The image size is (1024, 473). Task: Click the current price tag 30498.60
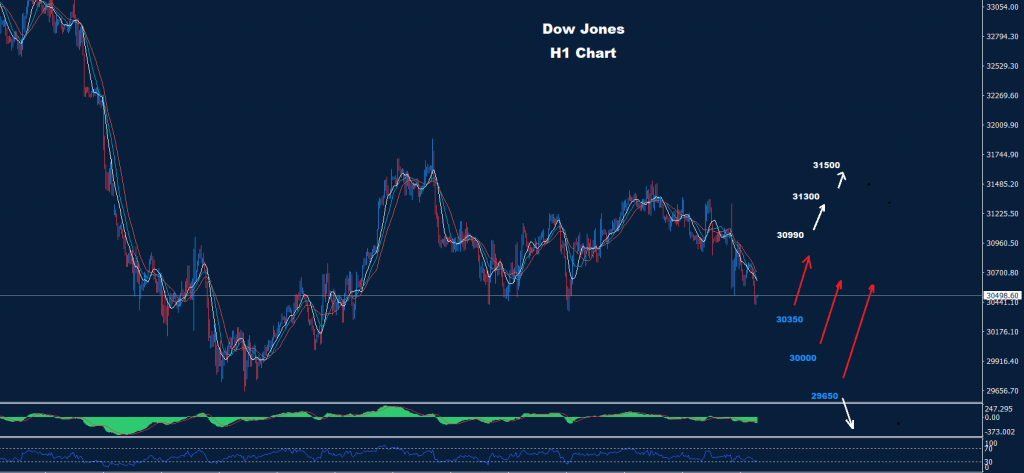[1002, 296]
